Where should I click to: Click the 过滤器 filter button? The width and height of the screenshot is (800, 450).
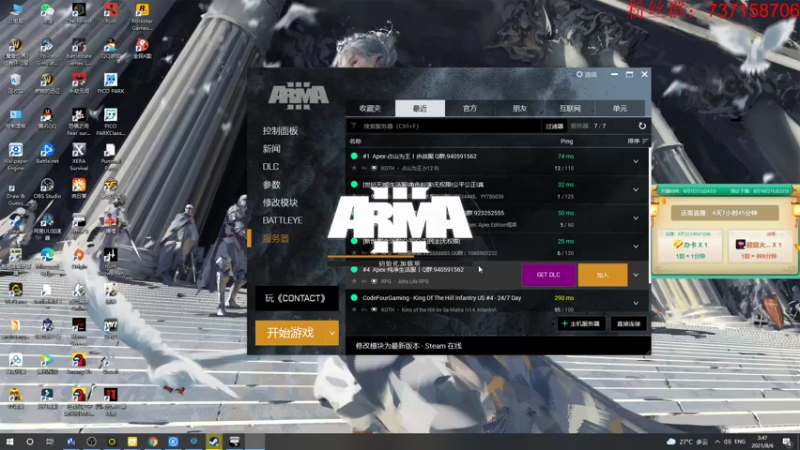click(x=554, y=126)
